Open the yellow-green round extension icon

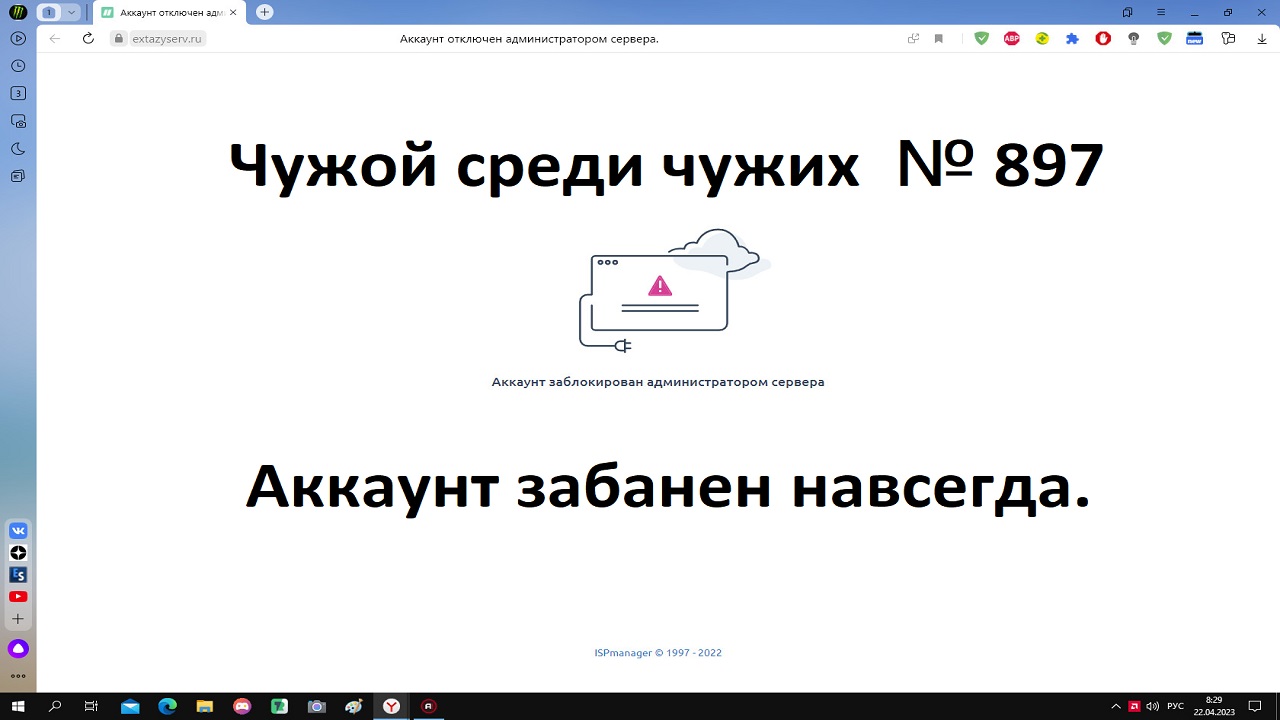pyautogui.click(x=1042, y=39)
